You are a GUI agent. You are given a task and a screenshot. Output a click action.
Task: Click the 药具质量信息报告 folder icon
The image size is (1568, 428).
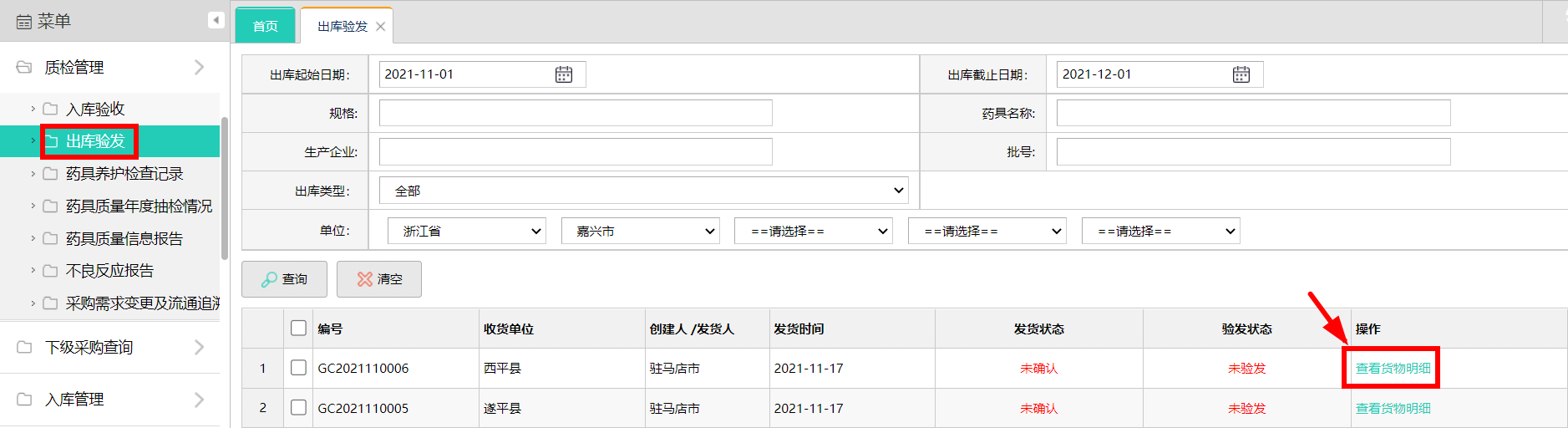coord(50,238)
